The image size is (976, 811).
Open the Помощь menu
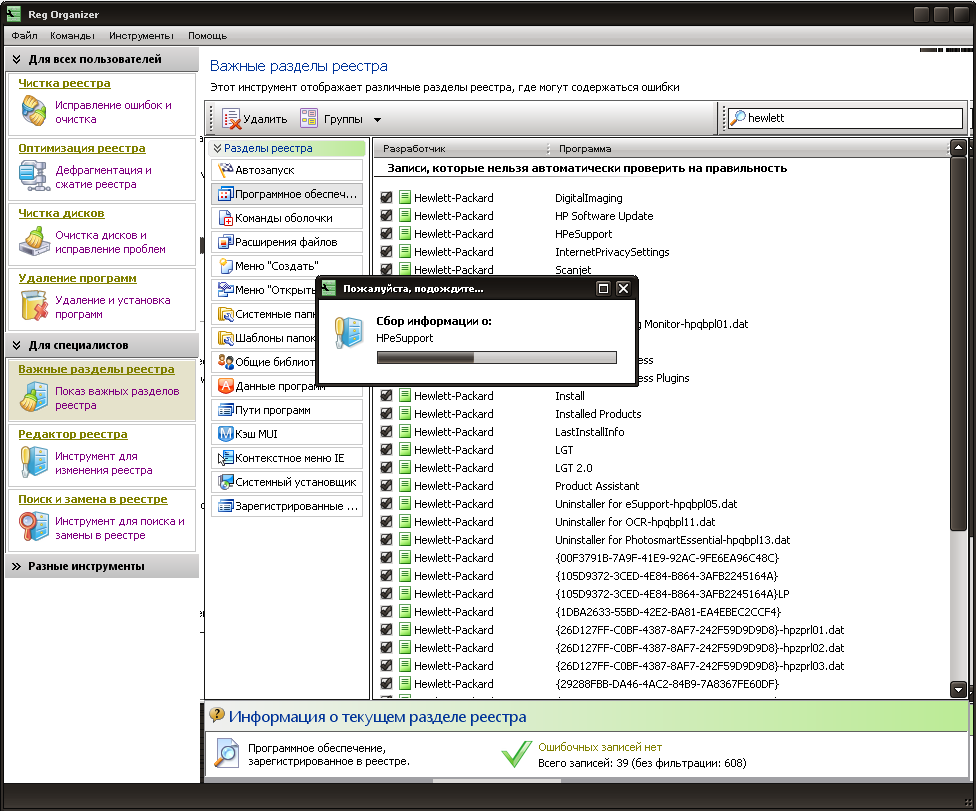tap(207, 35)
